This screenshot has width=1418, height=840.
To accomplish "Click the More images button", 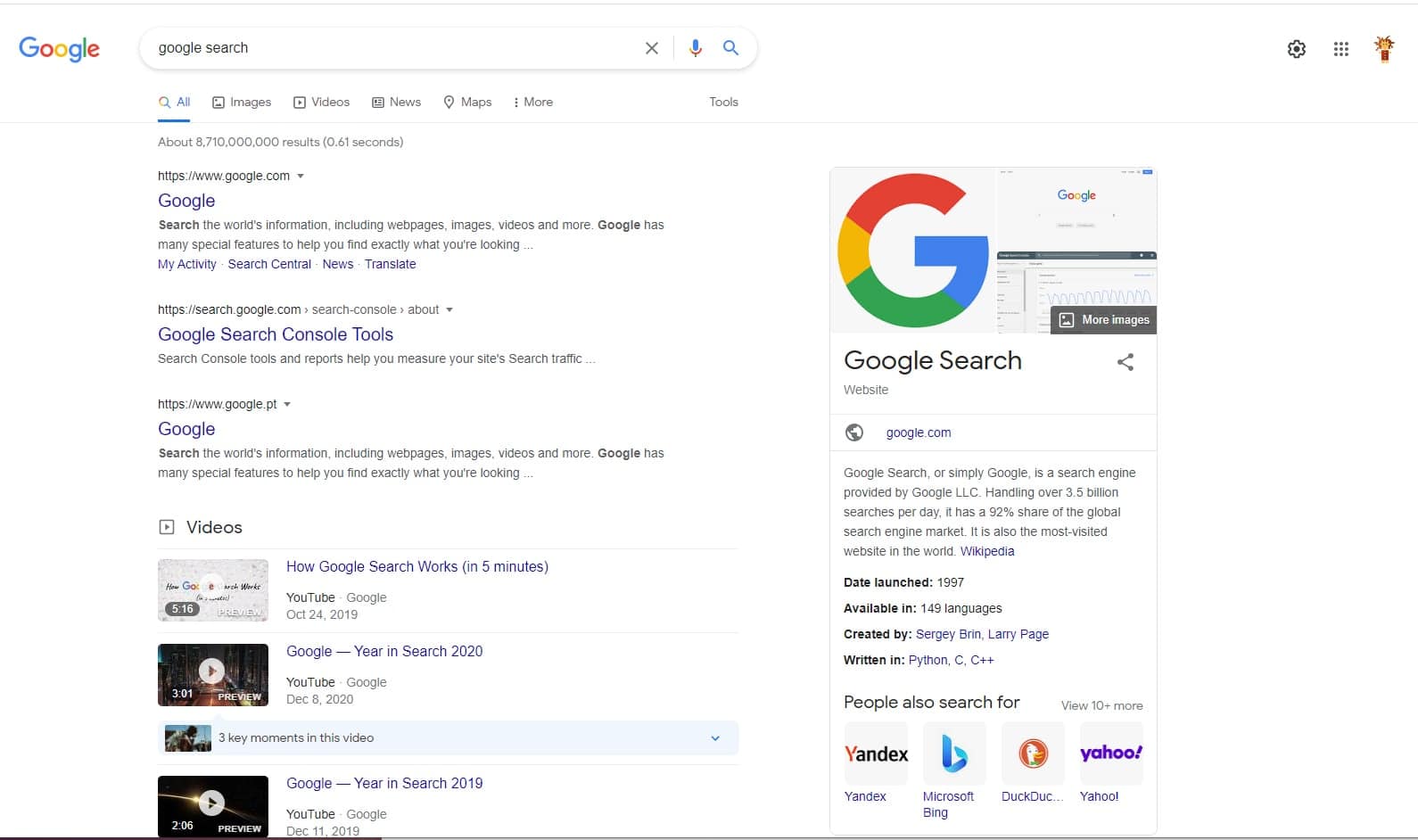I will coord(1104,320).
